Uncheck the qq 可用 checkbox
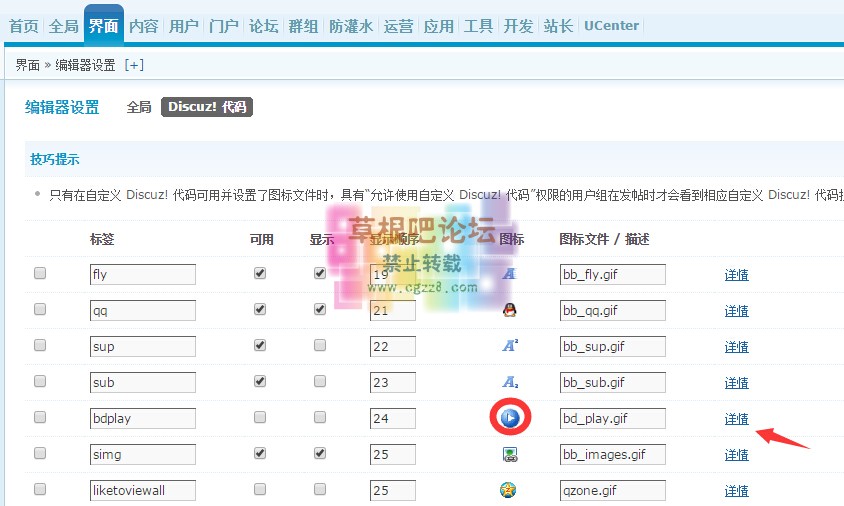 pos(260,309)
